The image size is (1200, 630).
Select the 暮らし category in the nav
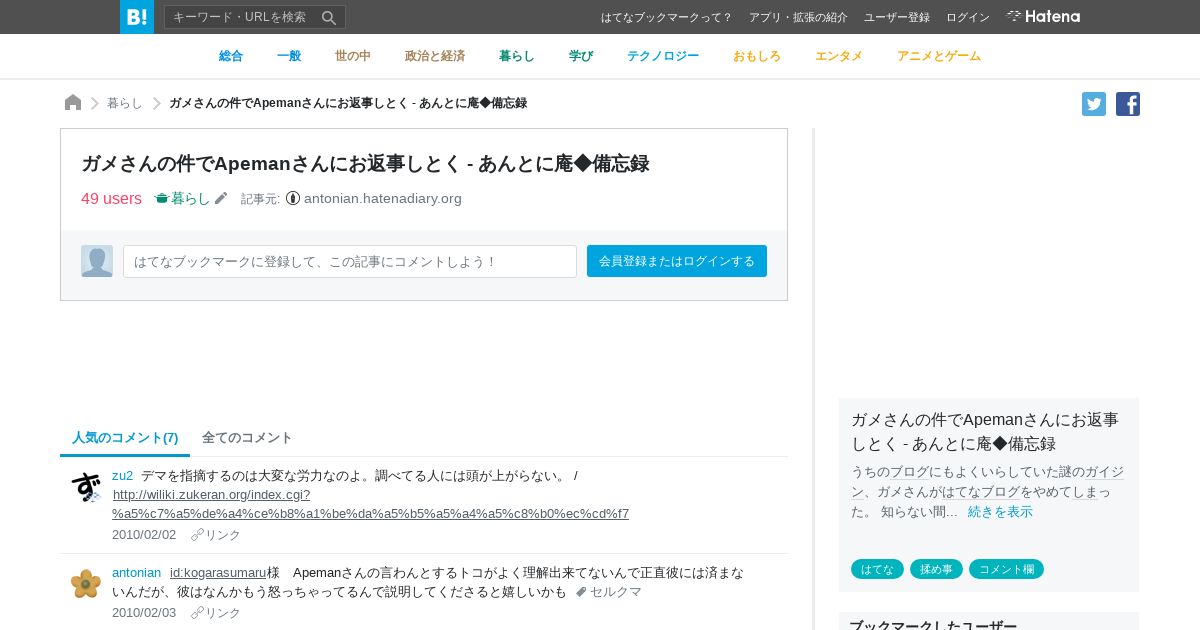pos(517,56)
